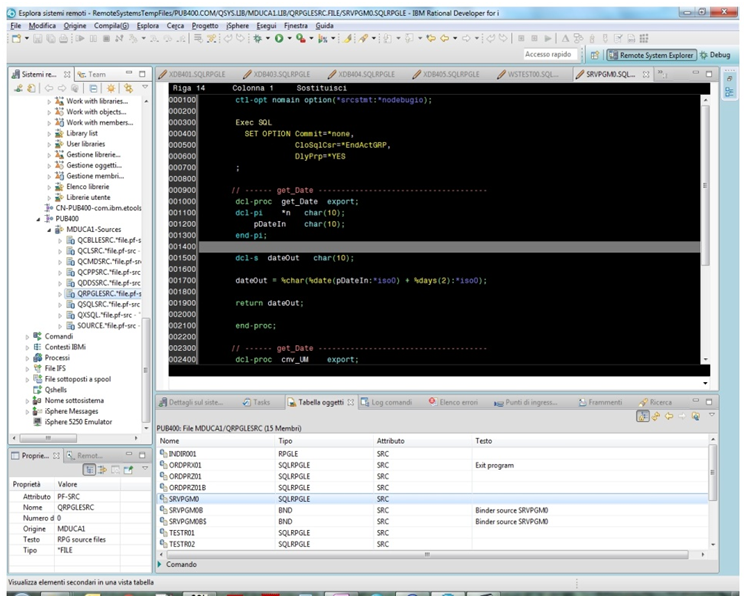Close the SRVPGM0.SQL editor tab
Image resolution: width=746 pixels, height=598 pixels.
(646, 74)
